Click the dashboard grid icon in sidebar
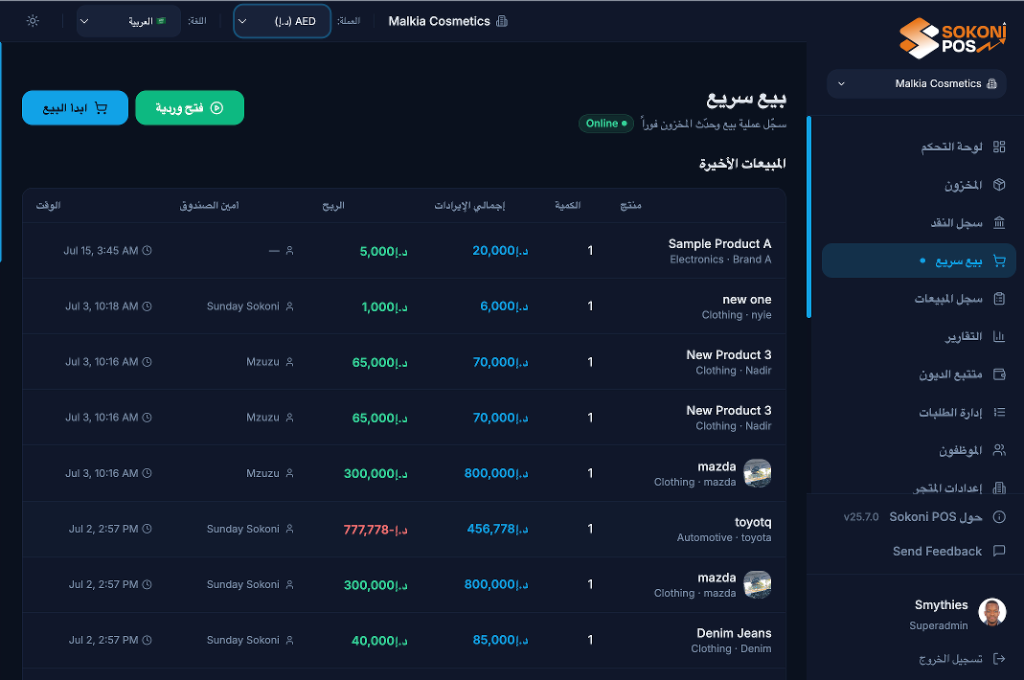 click(999, 147)
